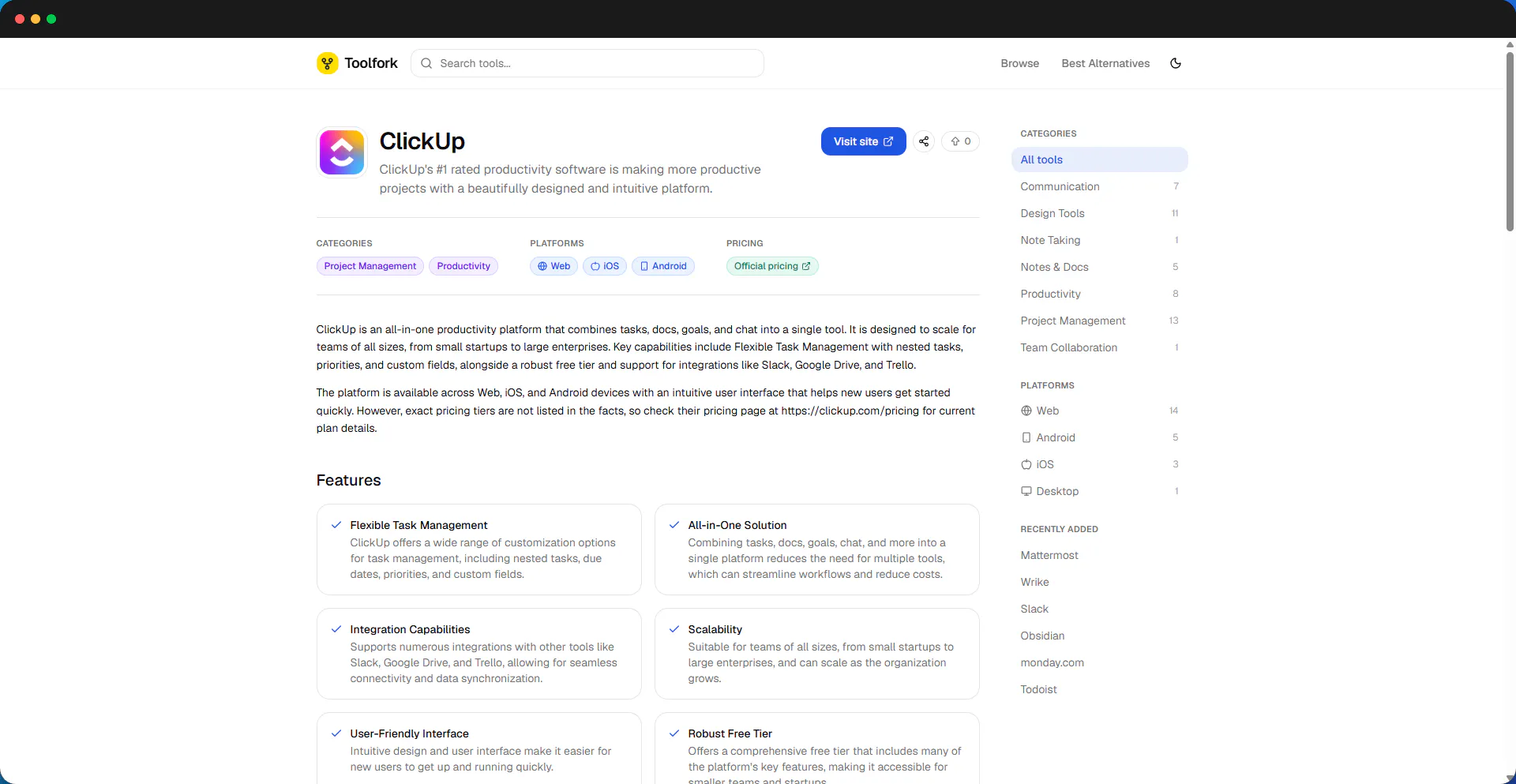Click the checkmark beside All-in-One Solution

[x=674, y=525]
